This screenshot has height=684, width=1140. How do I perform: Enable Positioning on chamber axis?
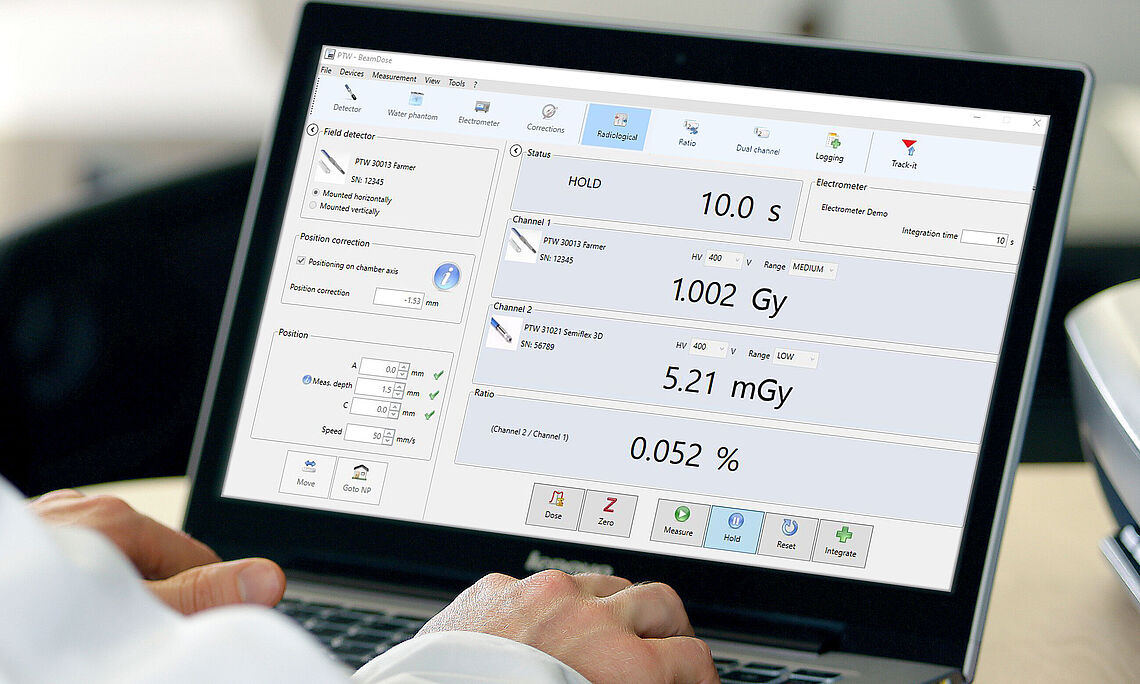[301, 261]
